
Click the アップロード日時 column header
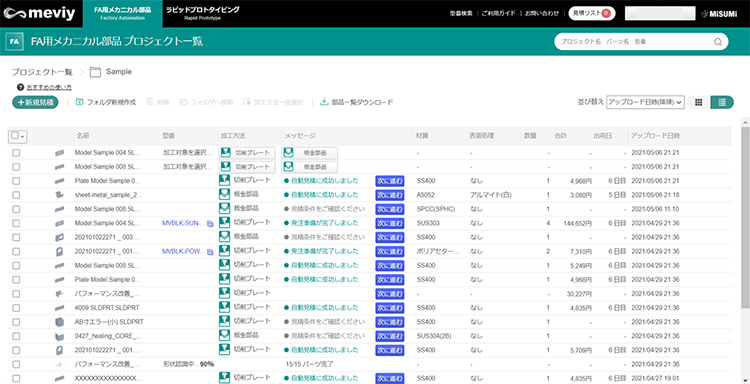(x=654, y=136)
